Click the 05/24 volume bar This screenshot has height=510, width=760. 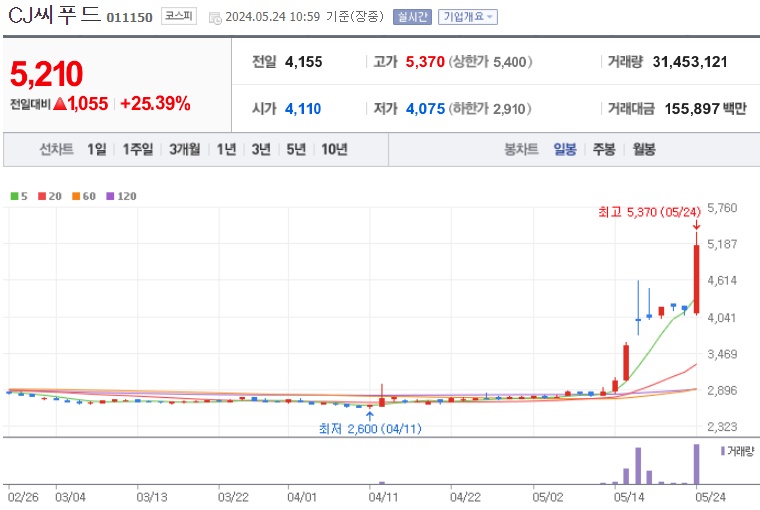(x=697, y=464)
